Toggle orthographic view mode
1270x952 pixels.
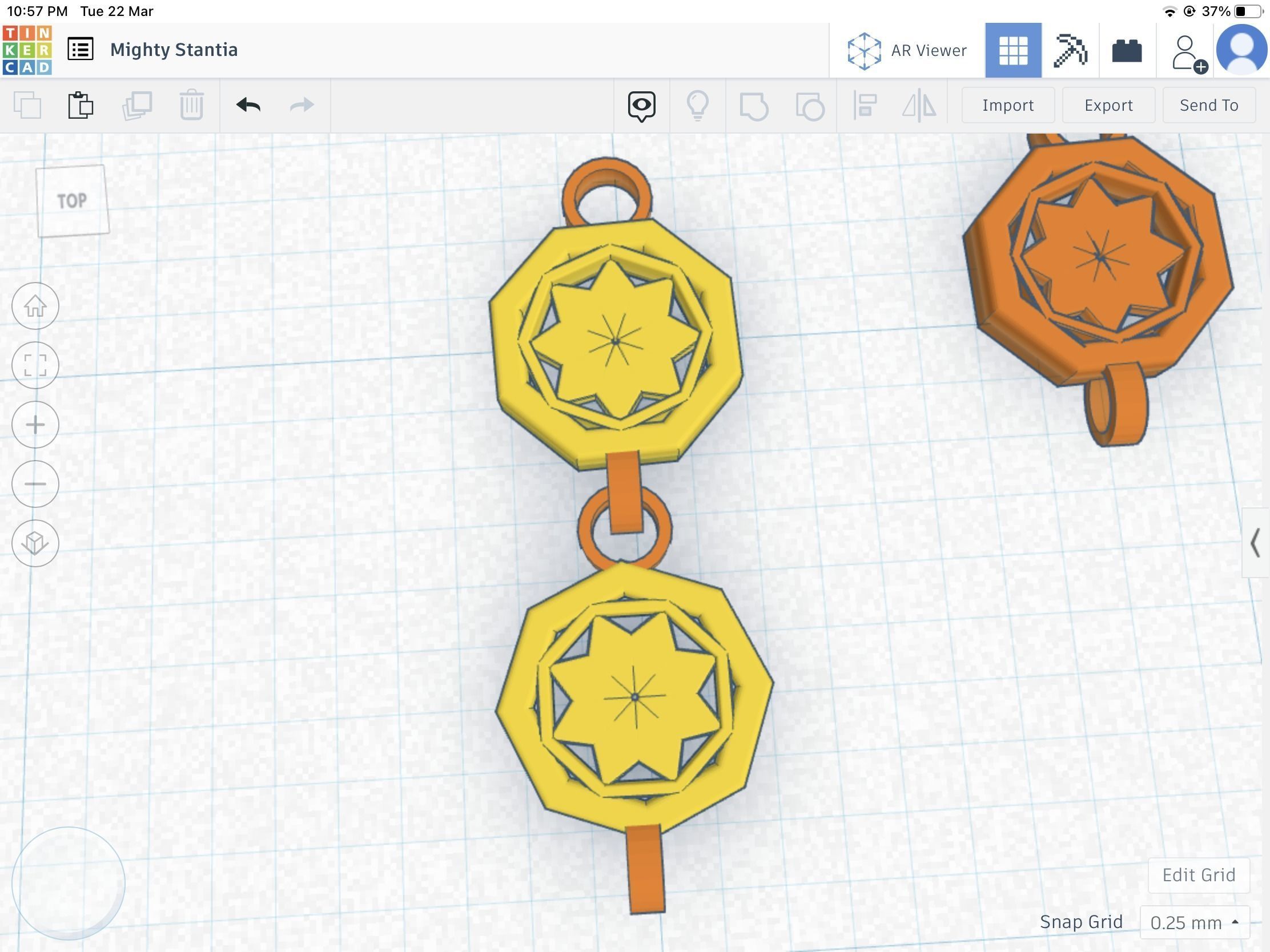[x=35, y=543]
